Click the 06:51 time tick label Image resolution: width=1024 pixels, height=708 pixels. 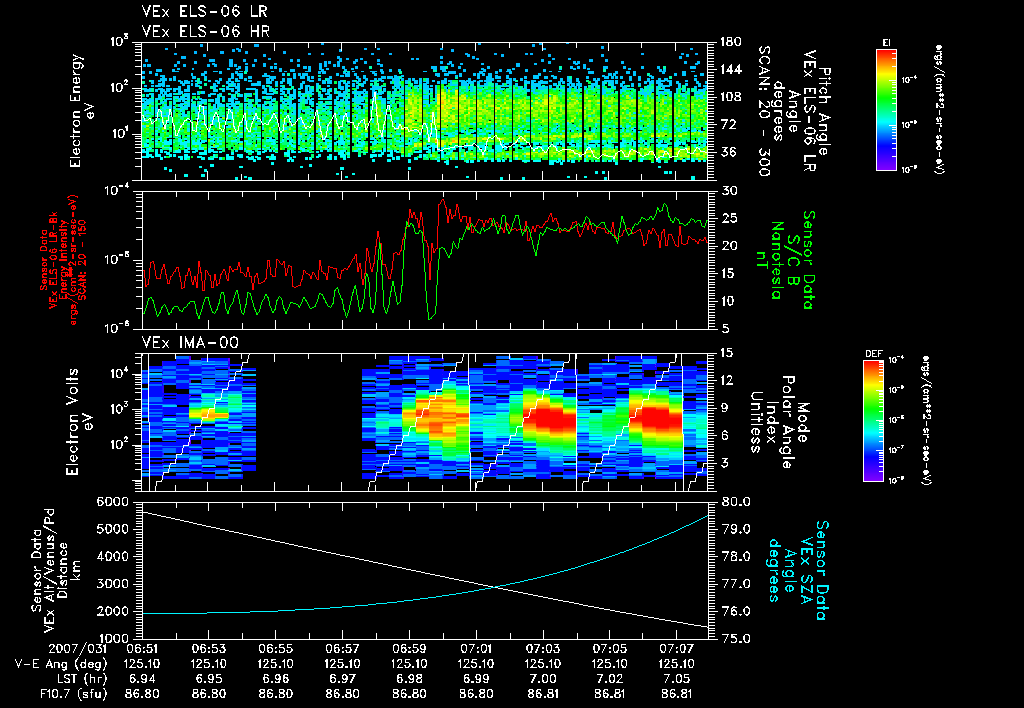pyautogui.click(x=142, y=649)
